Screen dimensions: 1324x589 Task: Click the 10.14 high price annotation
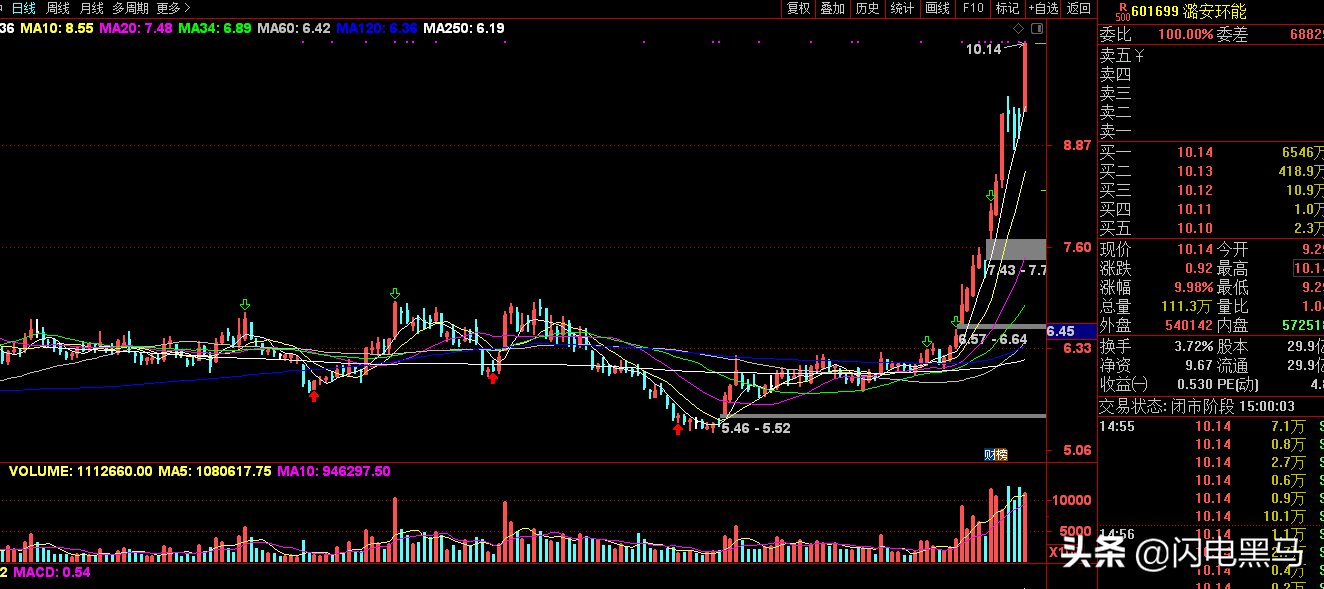click(x=984, y=48)
